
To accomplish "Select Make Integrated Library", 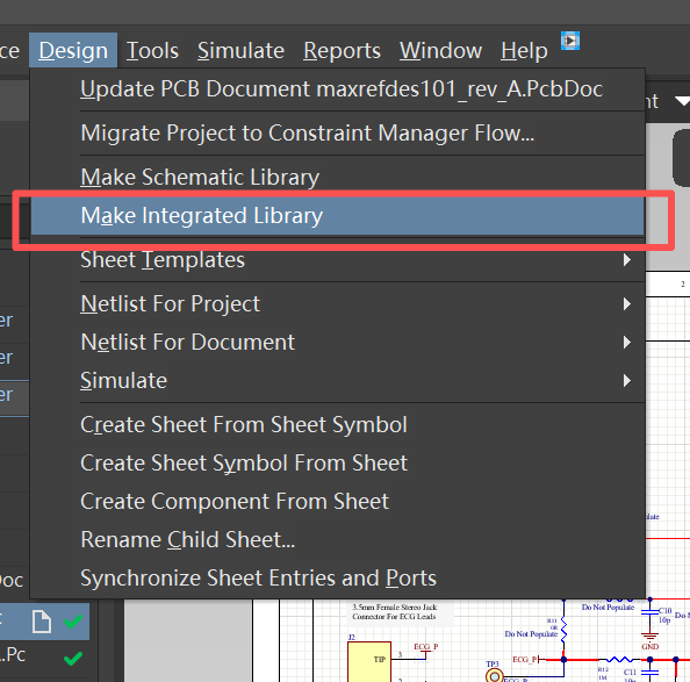I will (x=337, y=216).
